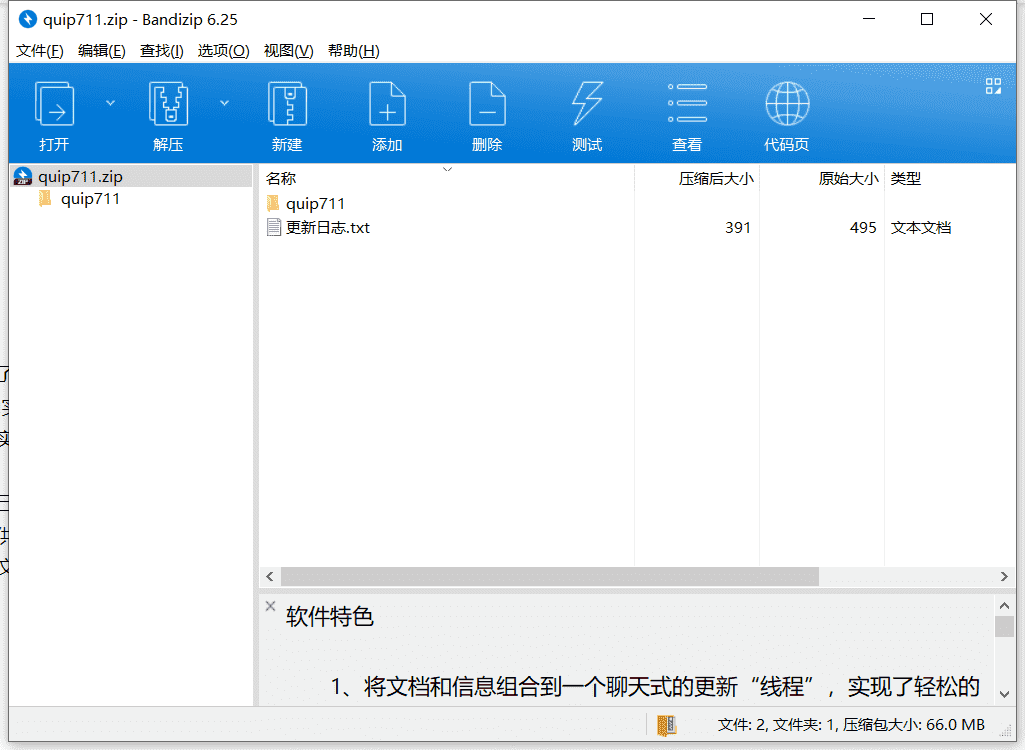Click the 软件特色 heading in comment panel
1025x750 pixels.
coord(329,617)
